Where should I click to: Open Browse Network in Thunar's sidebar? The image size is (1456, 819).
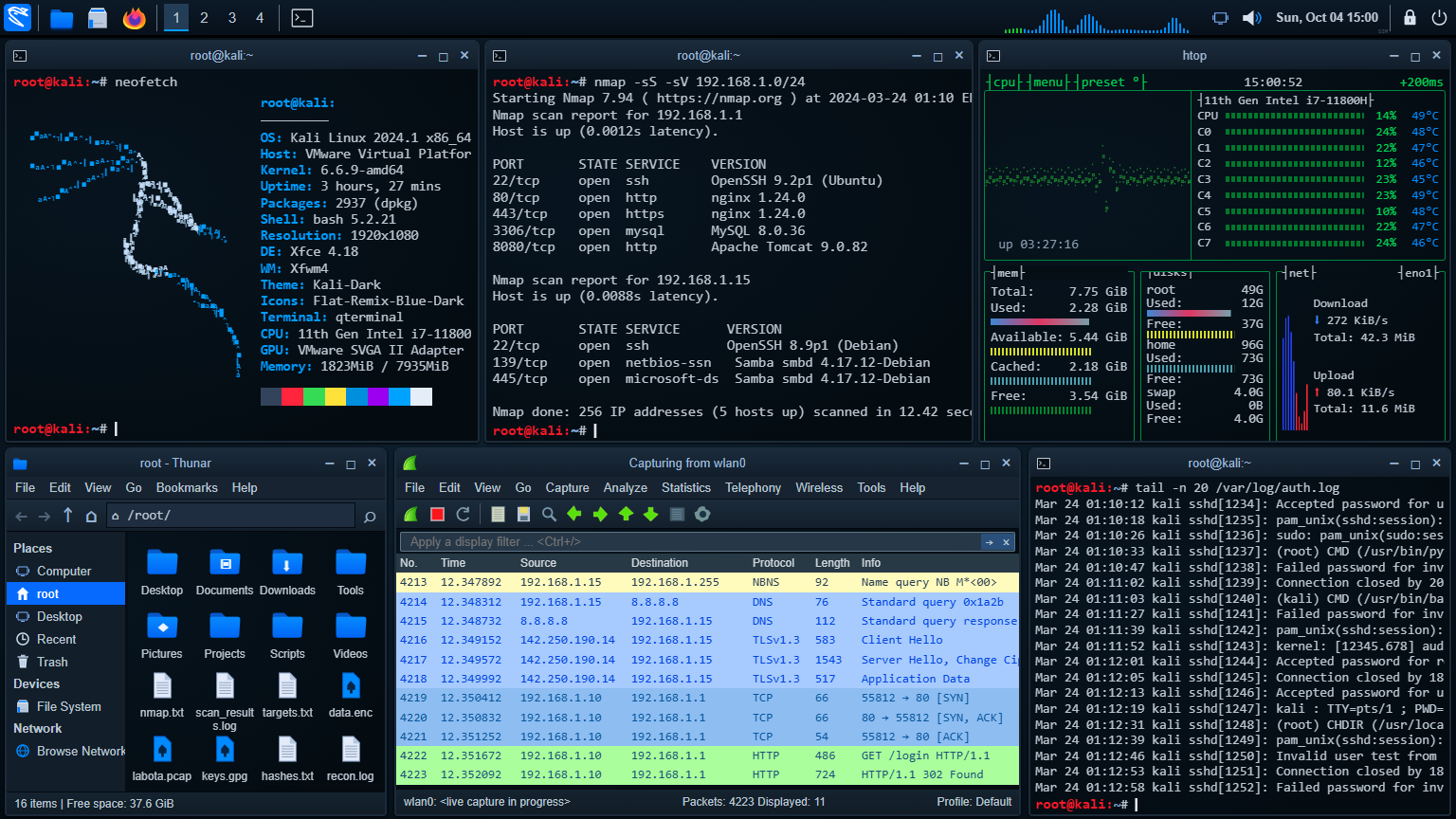point(64,751)
